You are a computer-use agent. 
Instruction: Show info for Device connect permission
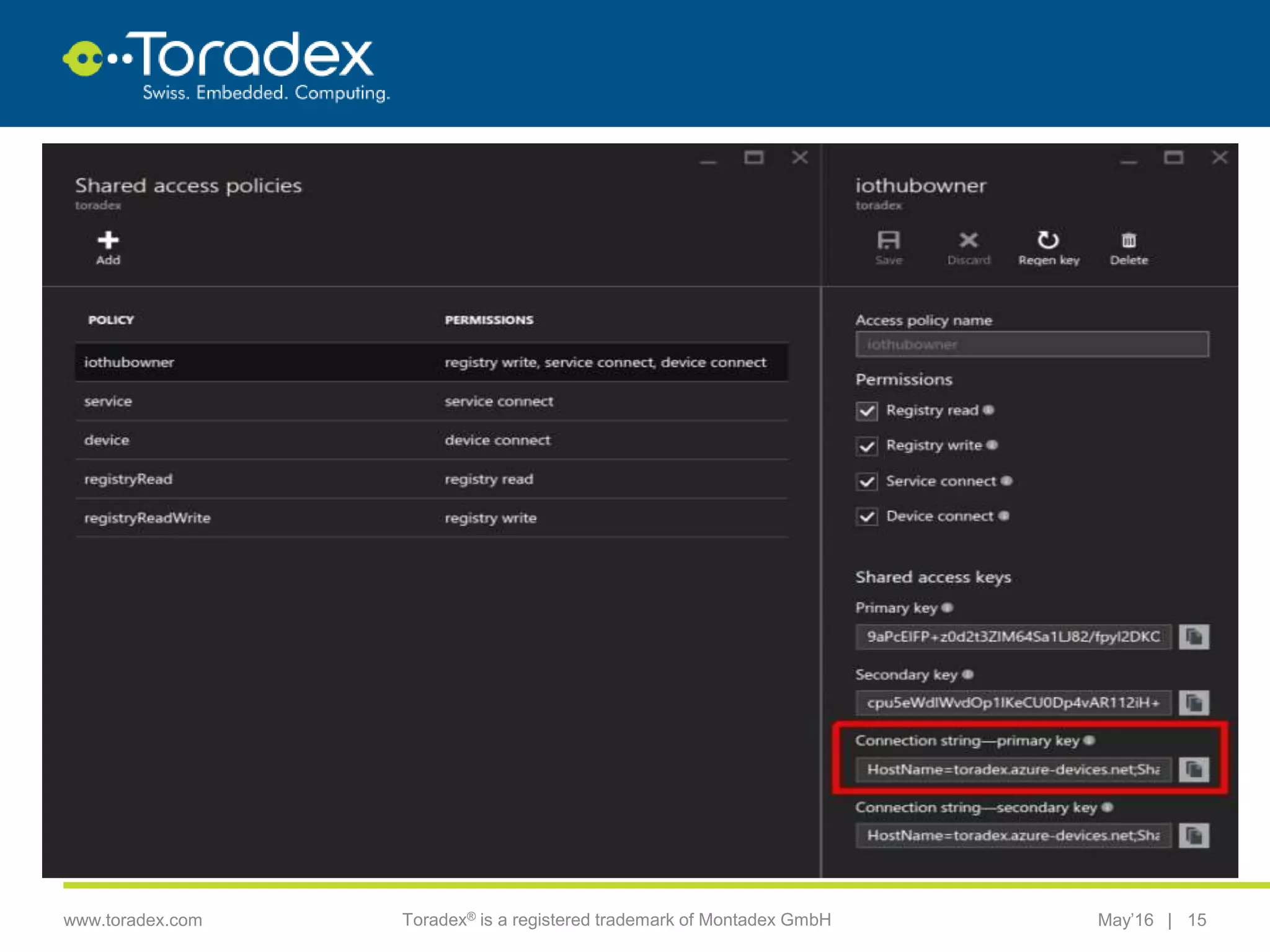click(1004, 516)
